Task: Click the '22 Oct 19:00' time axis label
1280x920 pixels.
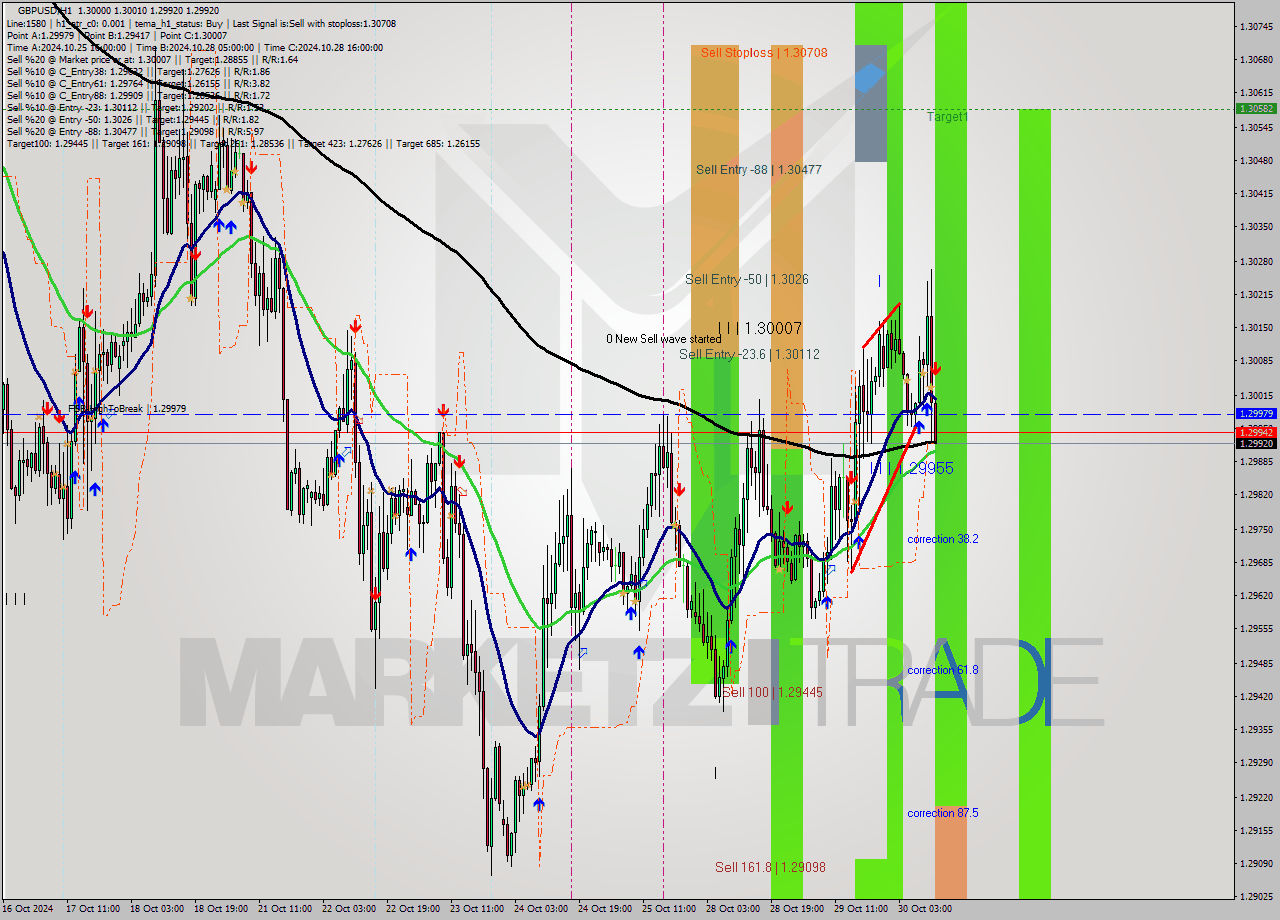Action: click(412, 909)
